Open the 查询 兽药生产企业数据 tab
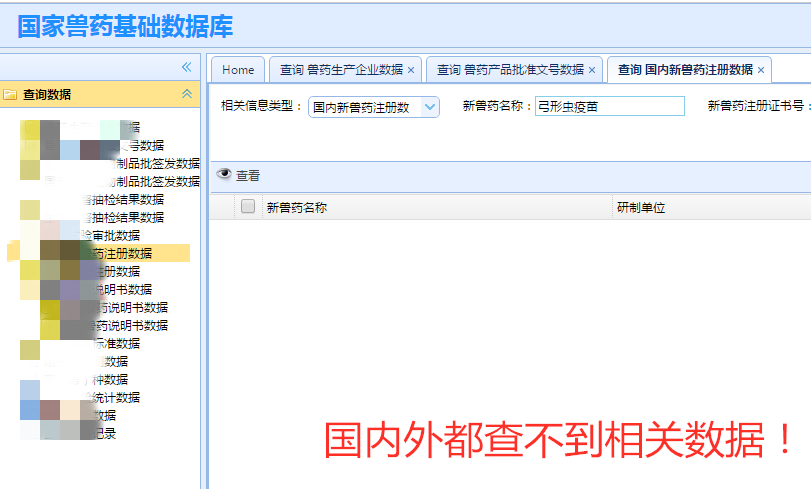 341,70
